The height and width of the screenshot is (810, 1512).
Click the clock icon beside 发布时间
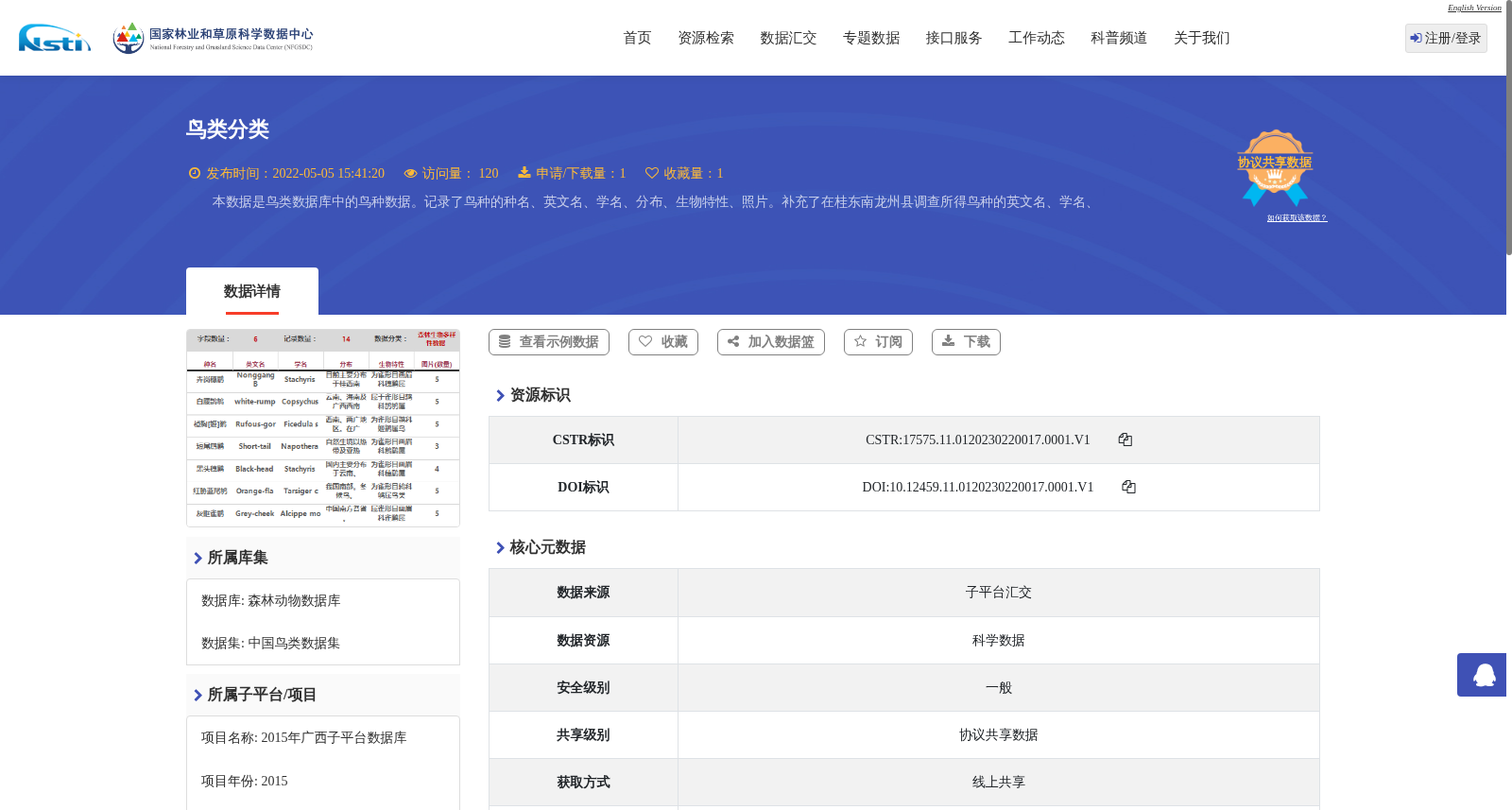click(195, 173)
